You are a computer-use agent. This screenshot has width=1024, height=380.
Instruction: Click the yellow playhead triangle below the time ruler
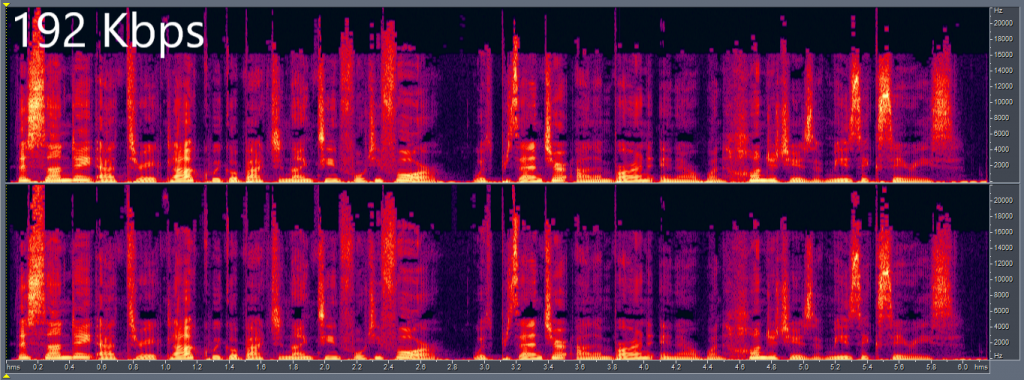(x=7, y=375)
